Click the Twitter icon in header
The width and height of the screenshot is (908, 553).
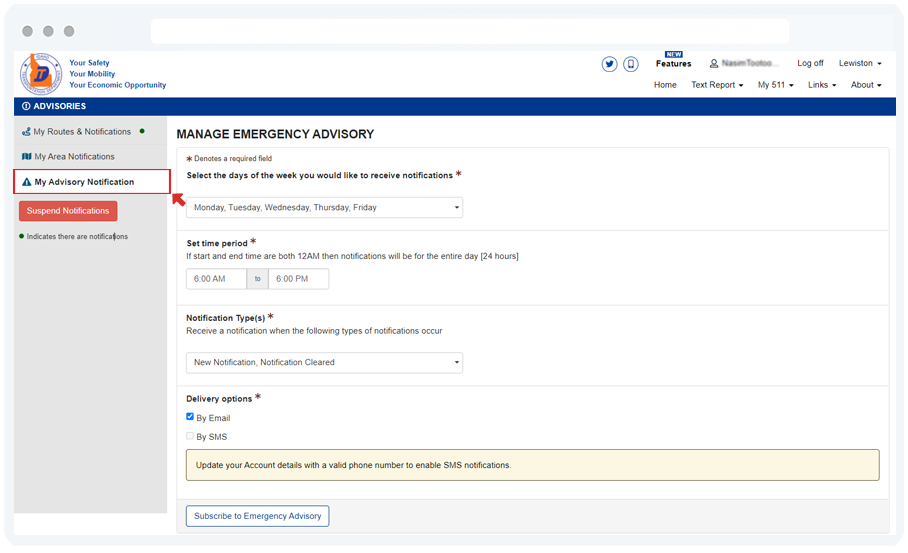point(609,64)
